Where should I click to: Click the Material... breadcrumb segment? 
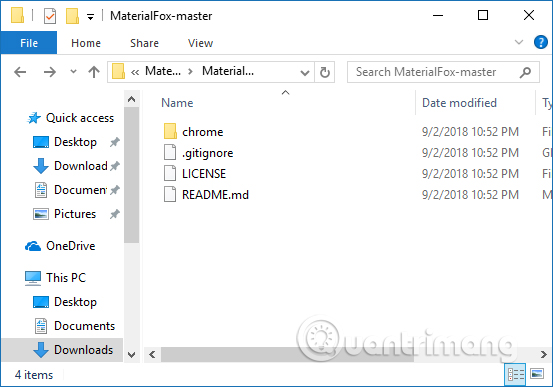coord(228,71)
